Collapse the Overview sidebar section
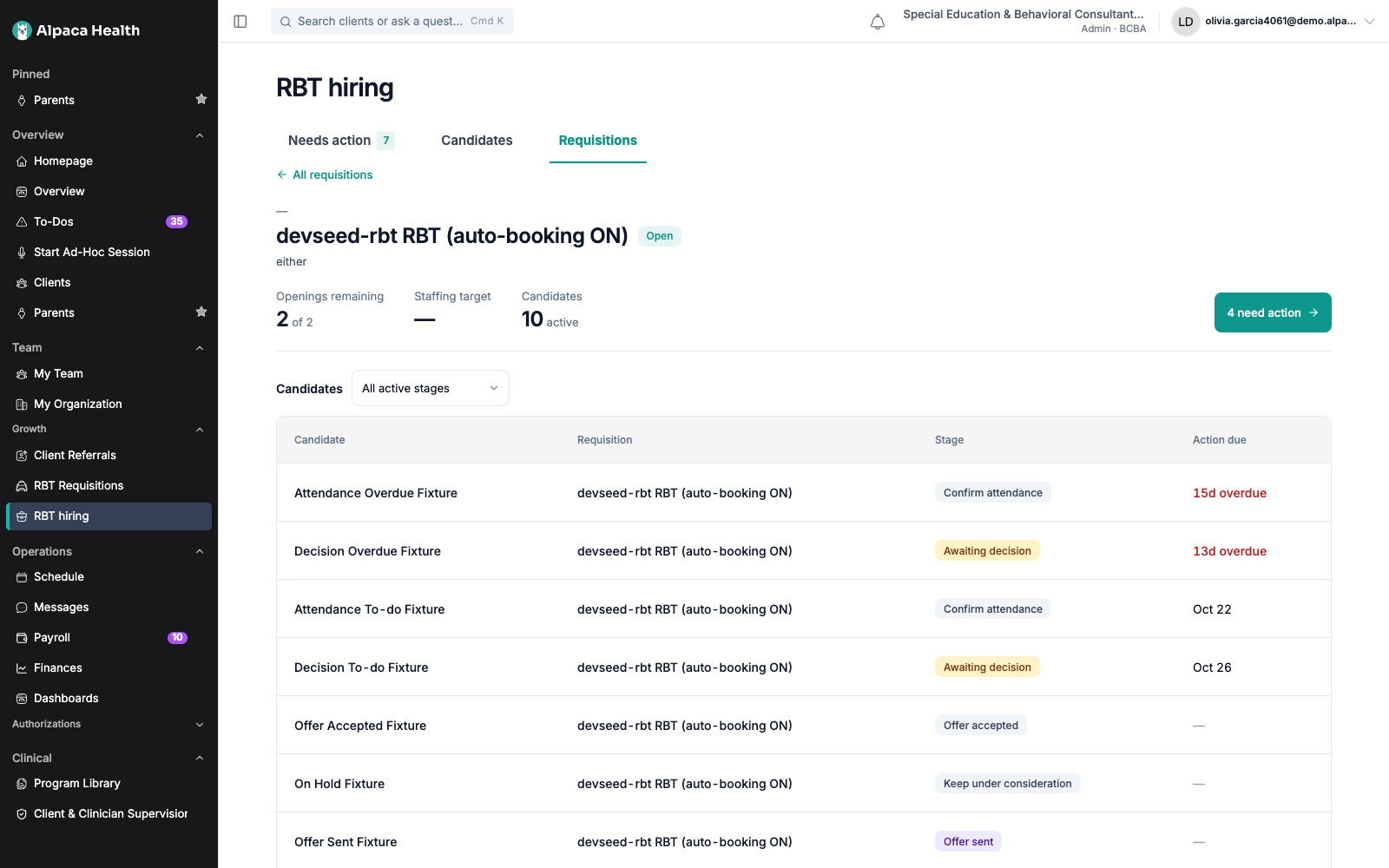The width and height of the screenshot is (1389, 868). pyautogui.click(x=200, y=135)
